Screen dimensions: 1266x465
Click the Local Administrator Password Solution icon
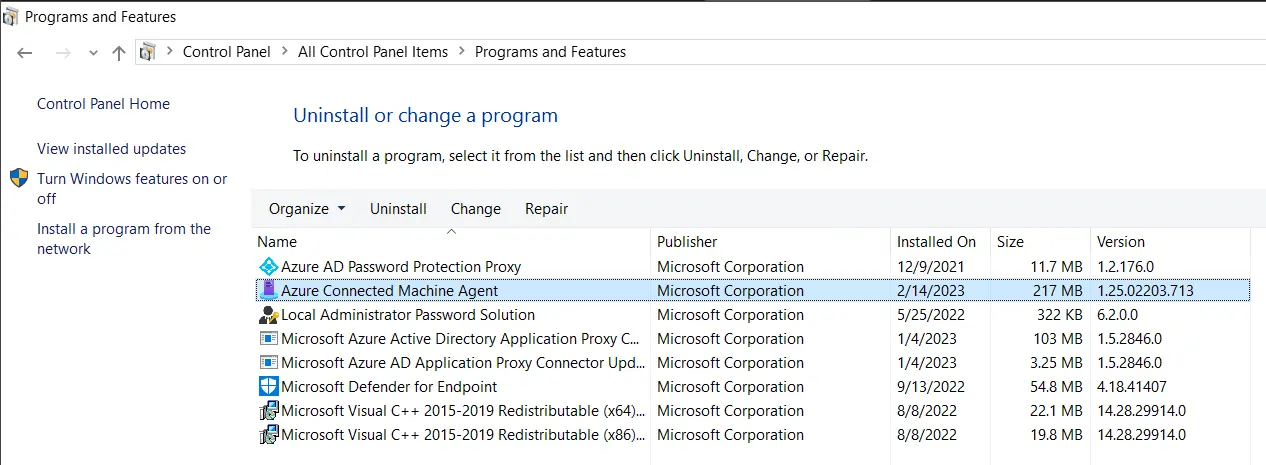point(268,315)
